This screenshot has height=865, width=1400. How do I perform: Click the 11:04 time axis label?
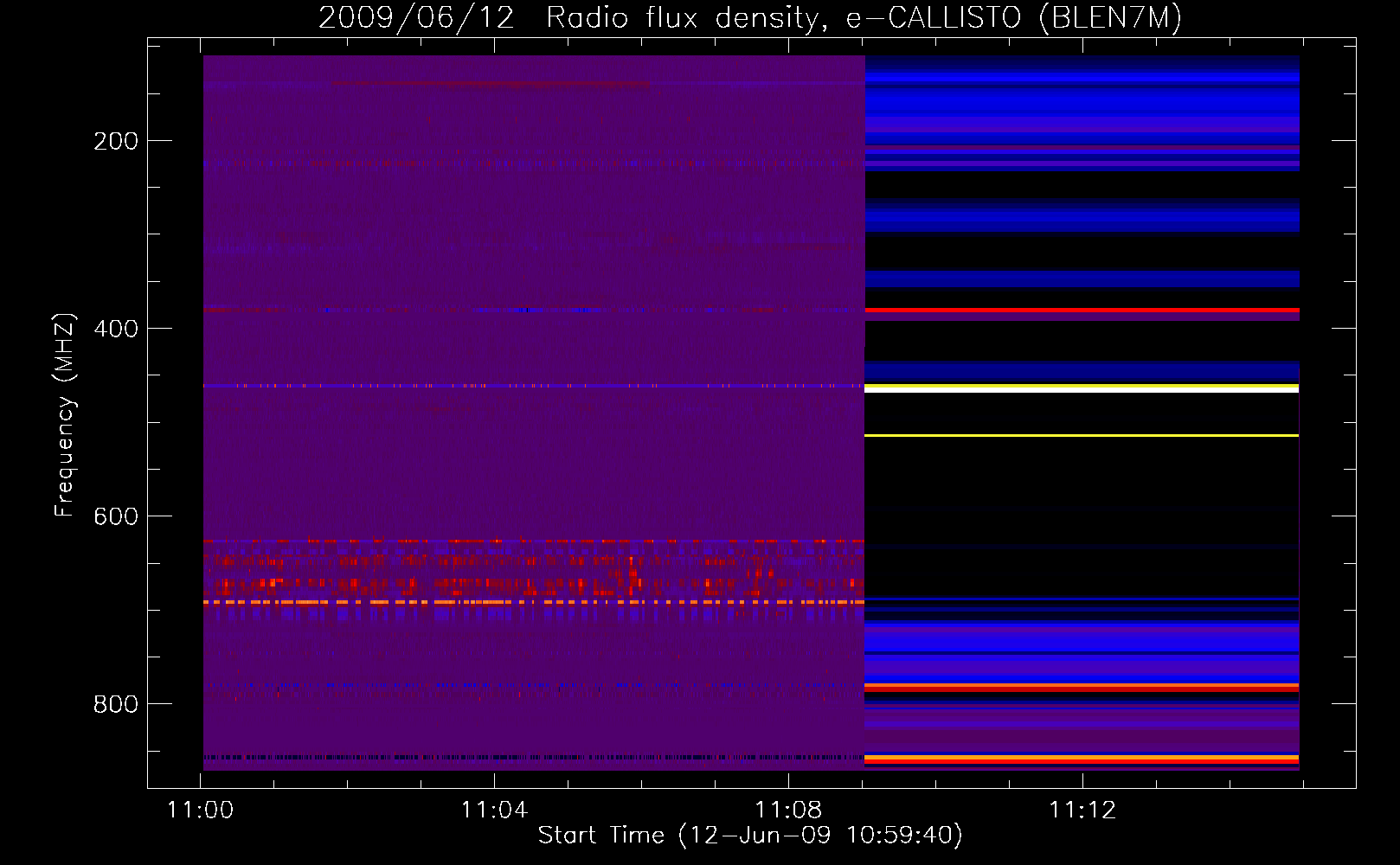coord(494,811)
